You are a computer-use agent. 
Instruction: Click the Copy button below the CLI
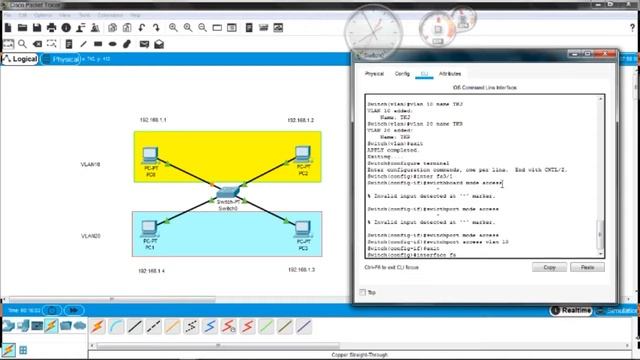tap(549, 267)
